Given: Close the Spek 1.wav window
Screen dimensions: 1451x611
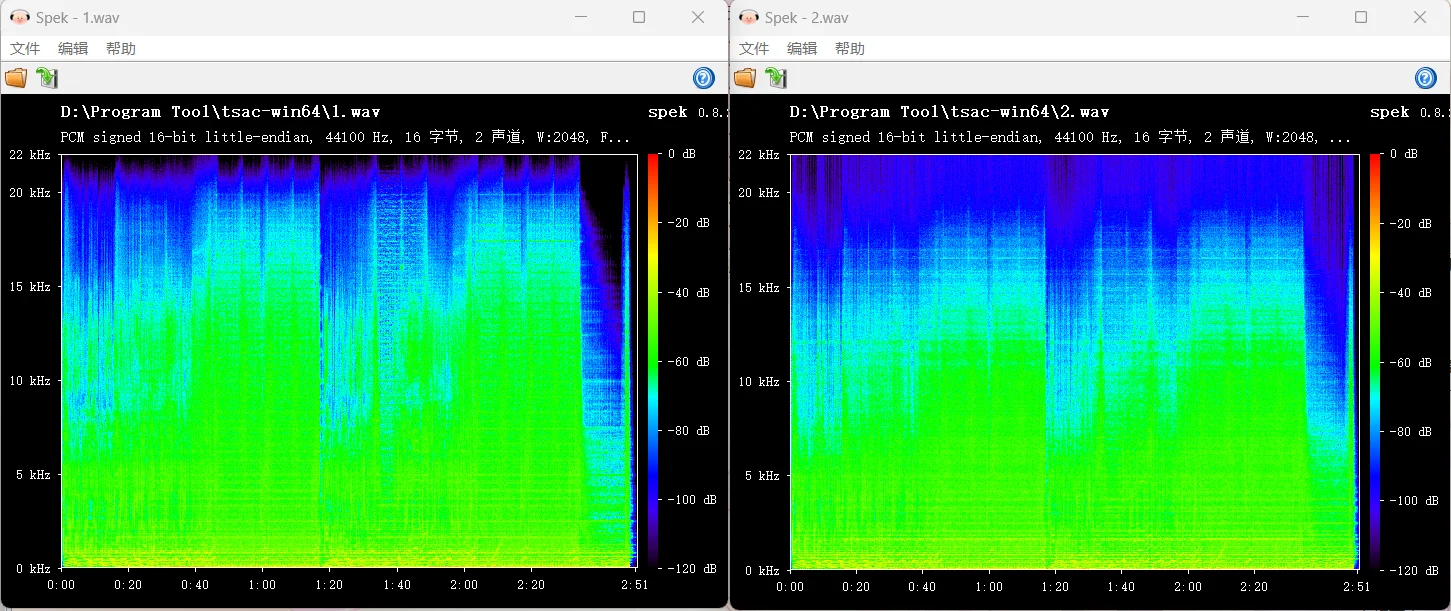Looking at the screenshot, I should (698, 17).
